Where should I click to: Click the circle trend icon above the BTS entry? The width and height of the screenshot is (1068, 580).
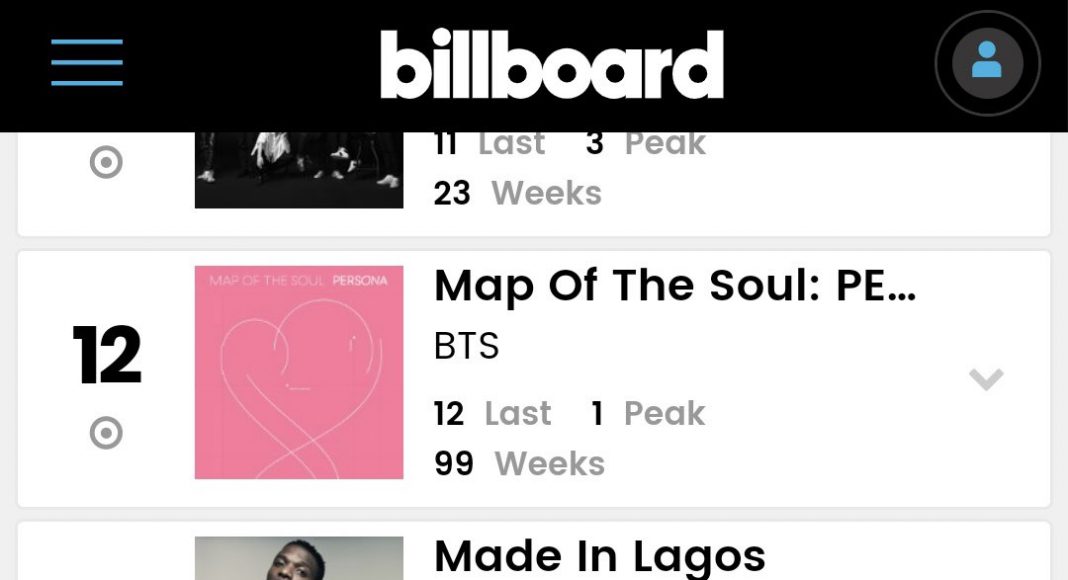click(x=106, y=162)
